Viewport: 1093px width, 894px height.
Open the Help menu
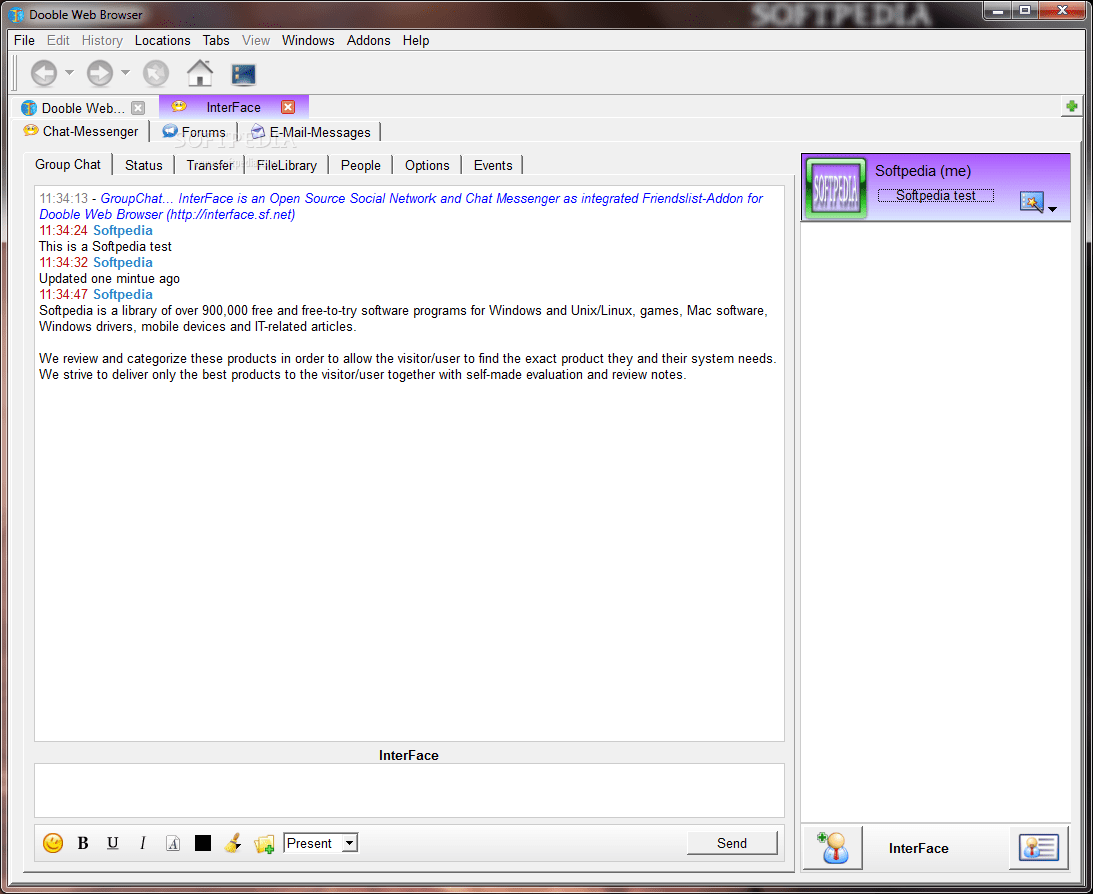(415, 40)
